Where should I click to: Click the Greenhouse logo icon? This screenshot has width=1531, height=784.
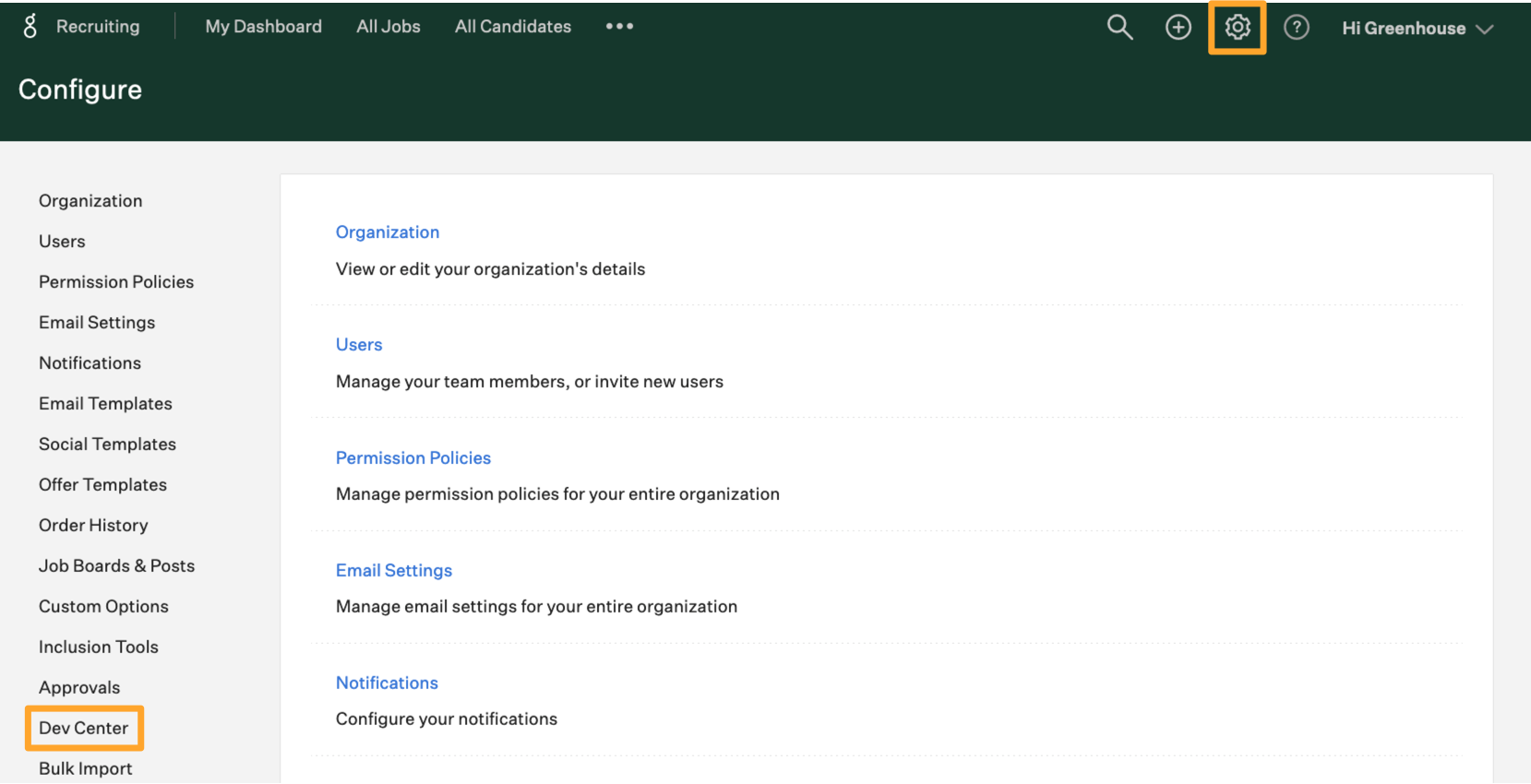pos(30,27)
